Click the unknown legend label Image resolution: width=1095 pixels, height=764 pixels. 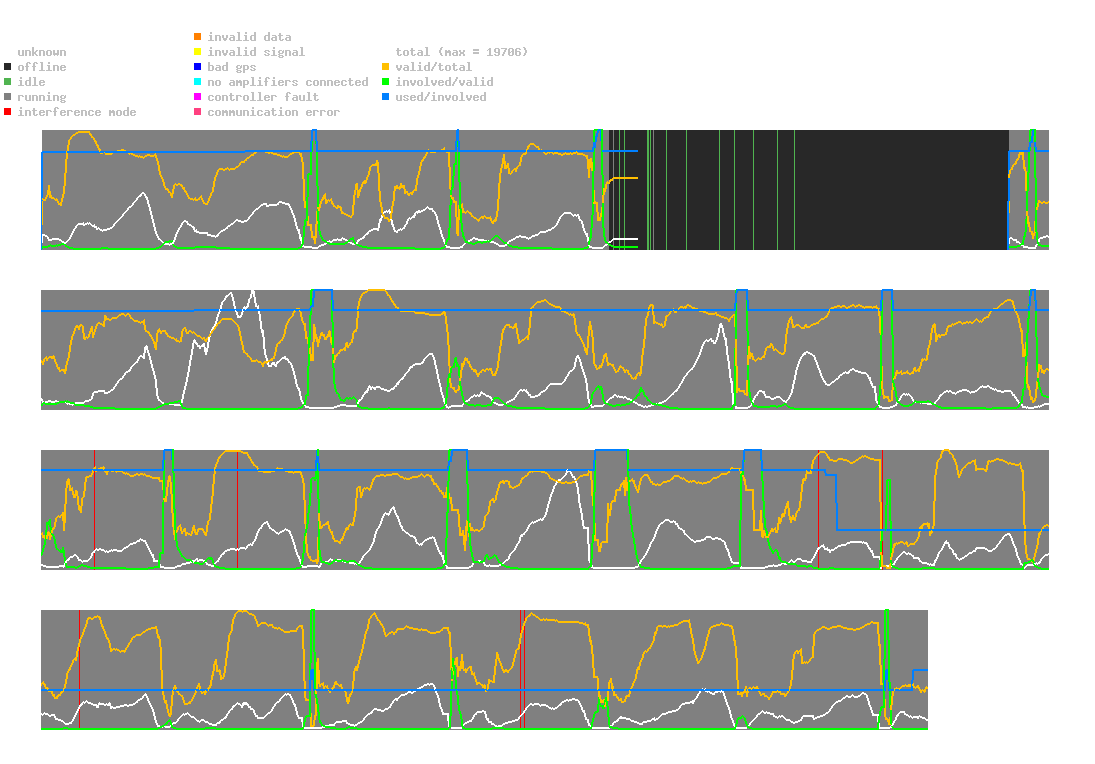pyautogui.click(x=42, y=52)
